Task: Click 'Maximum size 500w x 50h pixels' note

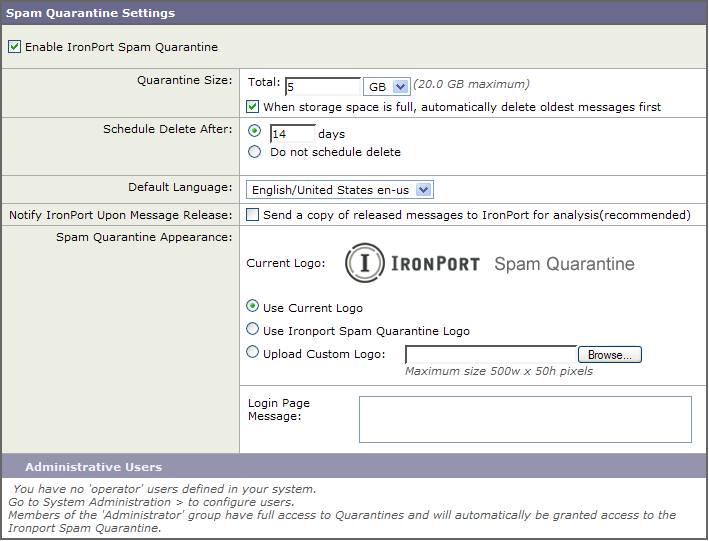Action: 499,371
